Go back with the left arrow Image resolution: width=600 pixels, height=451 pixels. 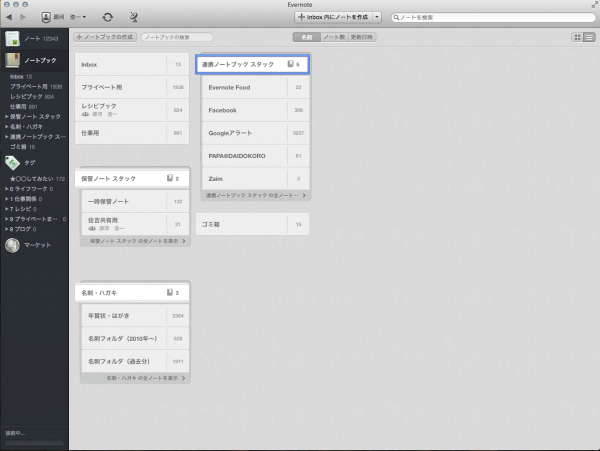(9, 17)
